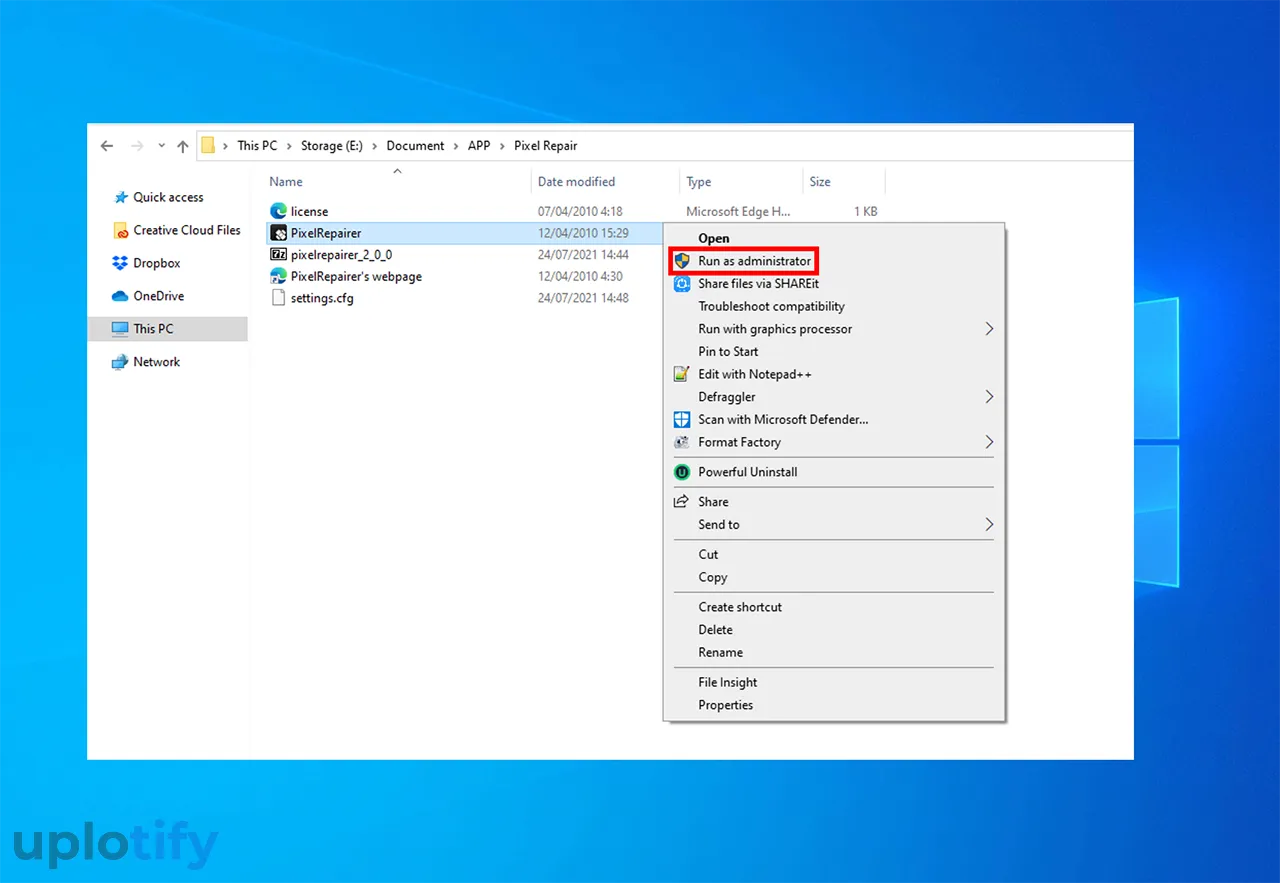The height and width of the screenshot is (883, 1280).
Task: Open the Defraggler submenu
Action: [x=834, y=397]
